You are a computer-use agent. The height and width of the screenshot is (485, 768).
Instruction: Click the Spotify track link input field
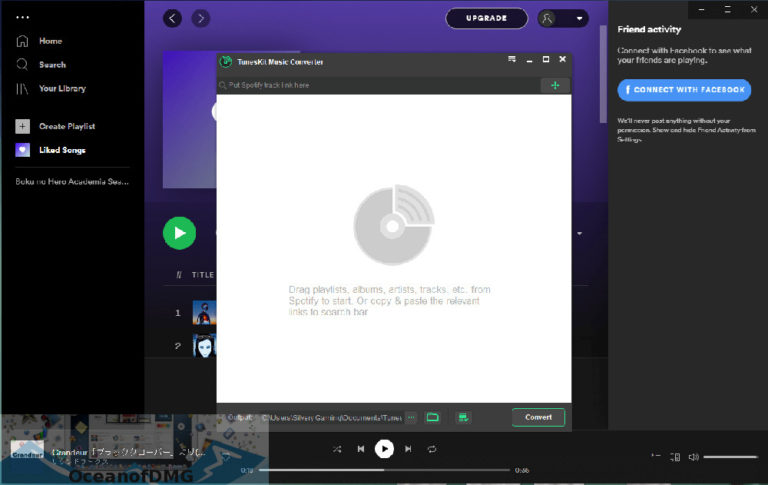point(379,85)
